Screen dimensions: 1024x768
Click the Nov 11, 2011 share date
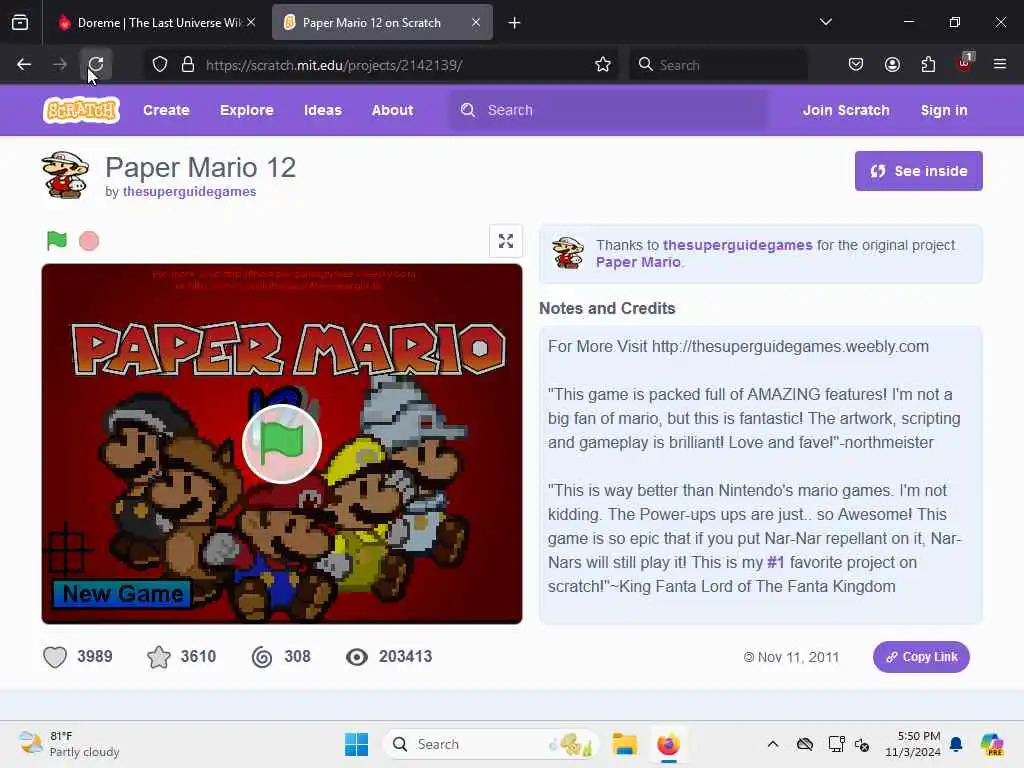798,657
